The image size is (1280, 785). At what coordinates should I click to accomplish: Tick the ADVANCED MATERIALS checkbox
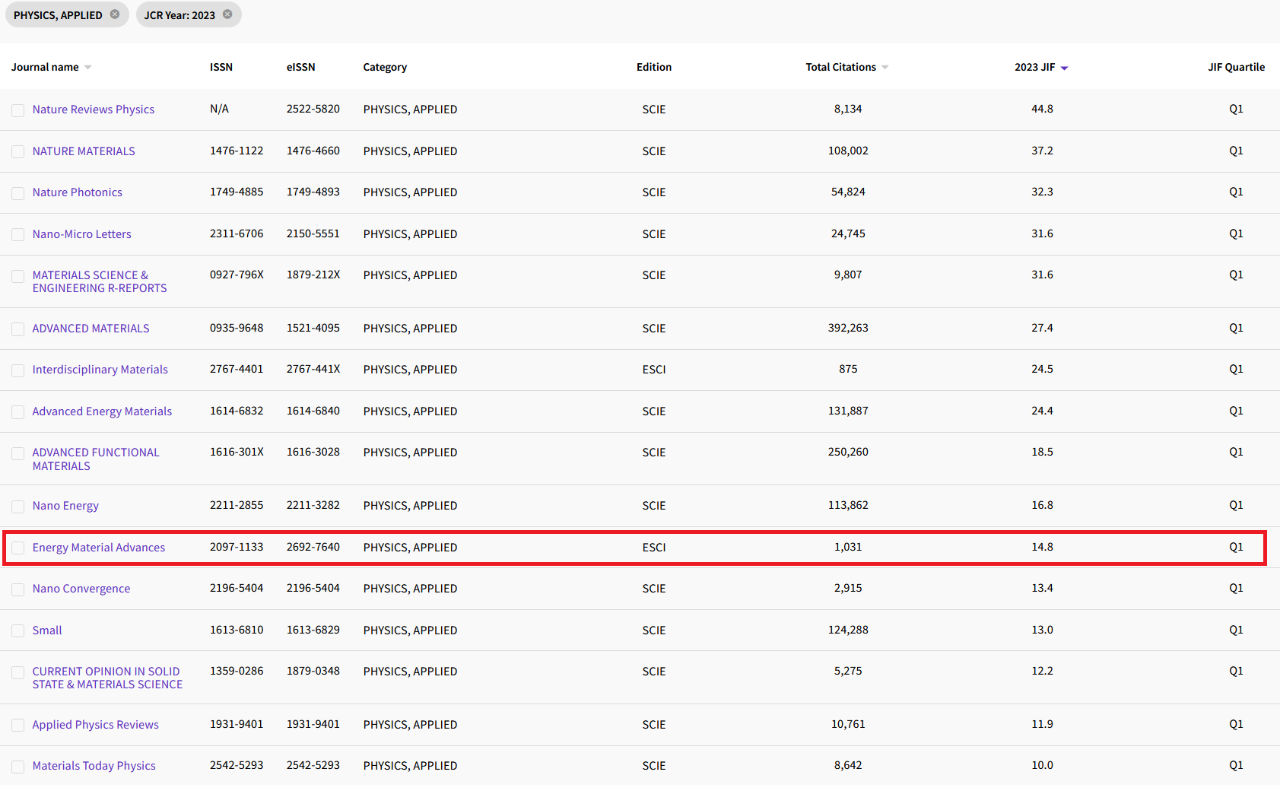tap(18, 328)
